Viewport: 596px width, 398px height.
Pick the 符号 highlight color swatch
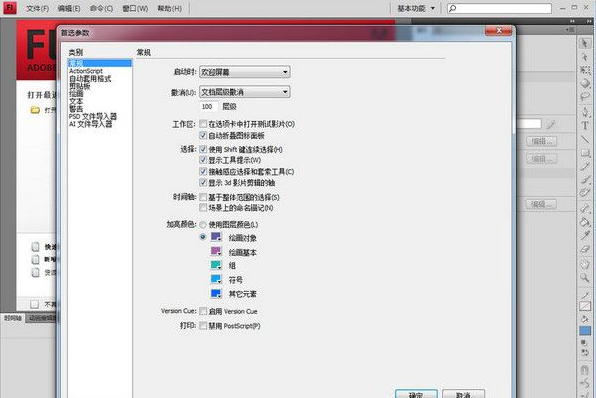click(216, 279)
